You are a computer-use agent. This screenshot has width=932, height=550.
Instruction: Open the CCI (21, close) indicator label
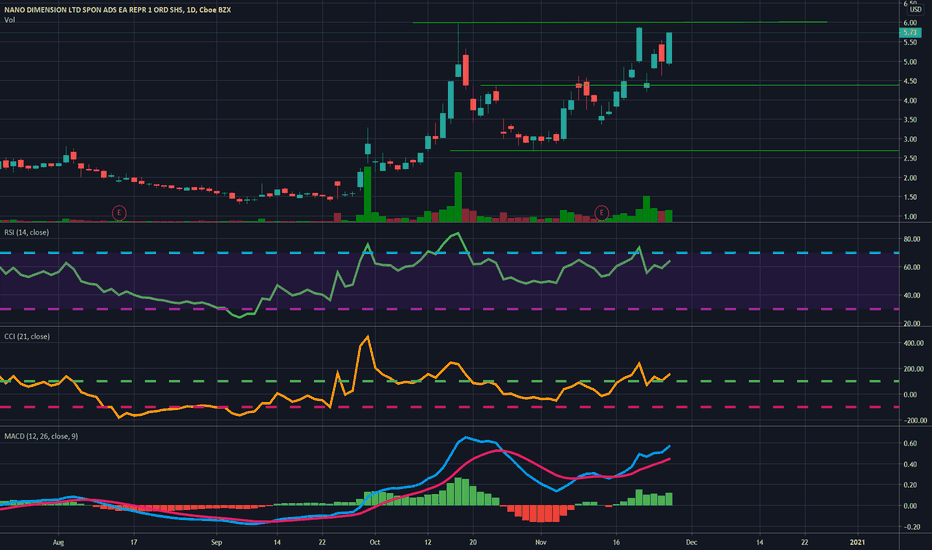(27, 337)
